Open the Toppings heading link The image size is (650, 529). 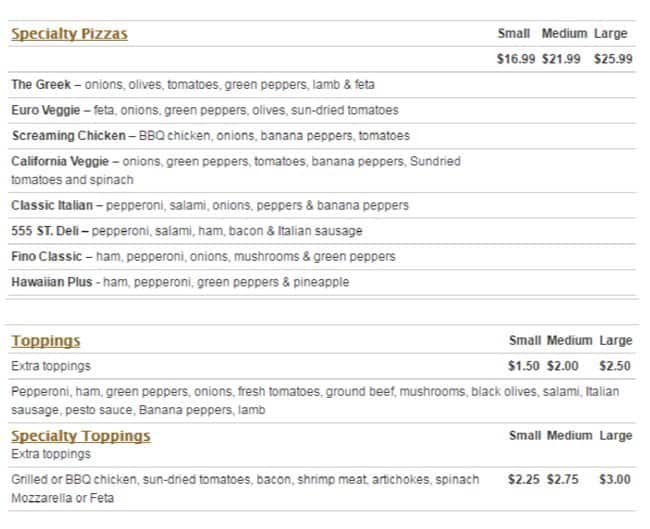click(x=45, y=341)
